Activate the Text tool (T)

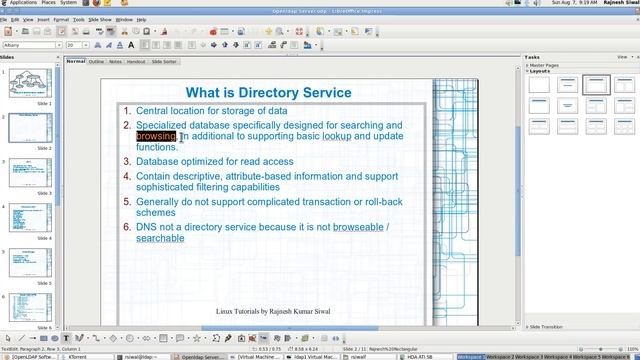[x=66, y=338]
